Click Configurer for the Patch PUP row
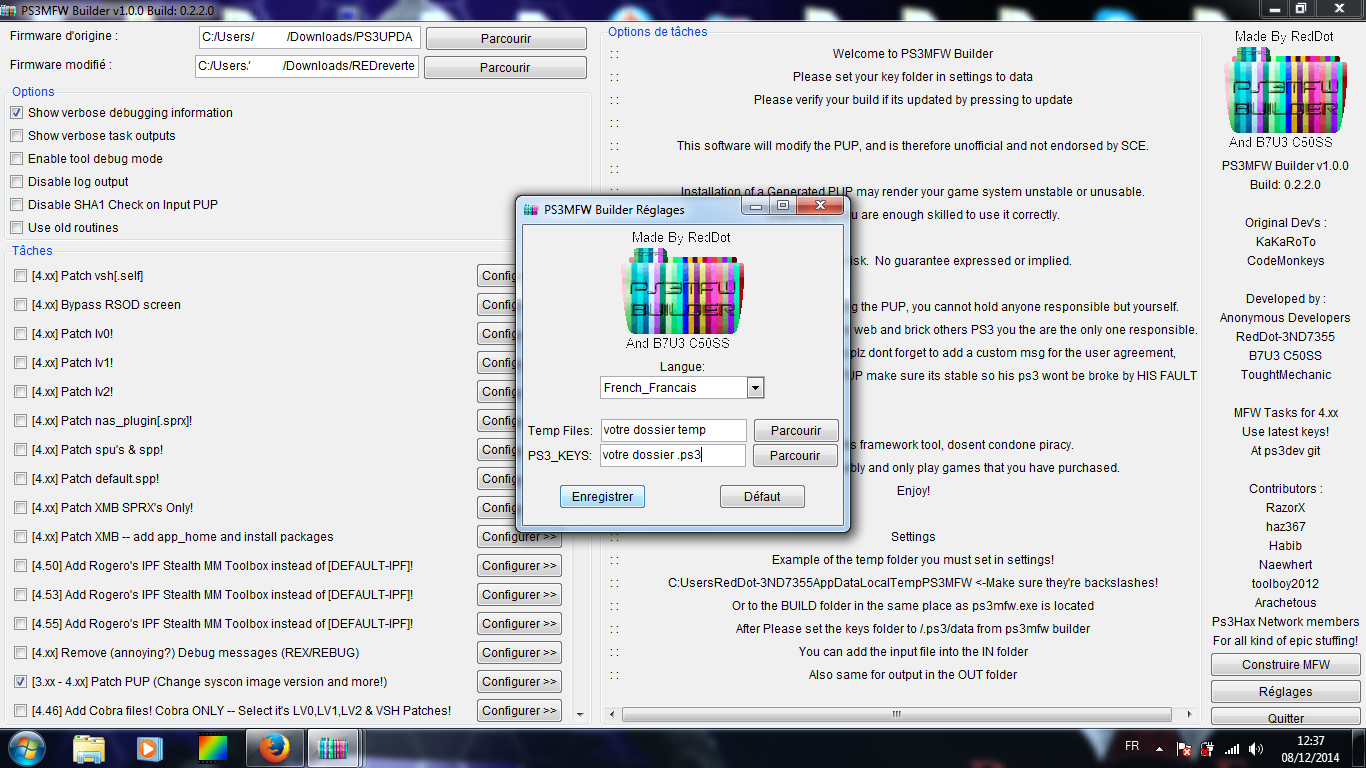1366x768 pixels. [x=519, y=682]
